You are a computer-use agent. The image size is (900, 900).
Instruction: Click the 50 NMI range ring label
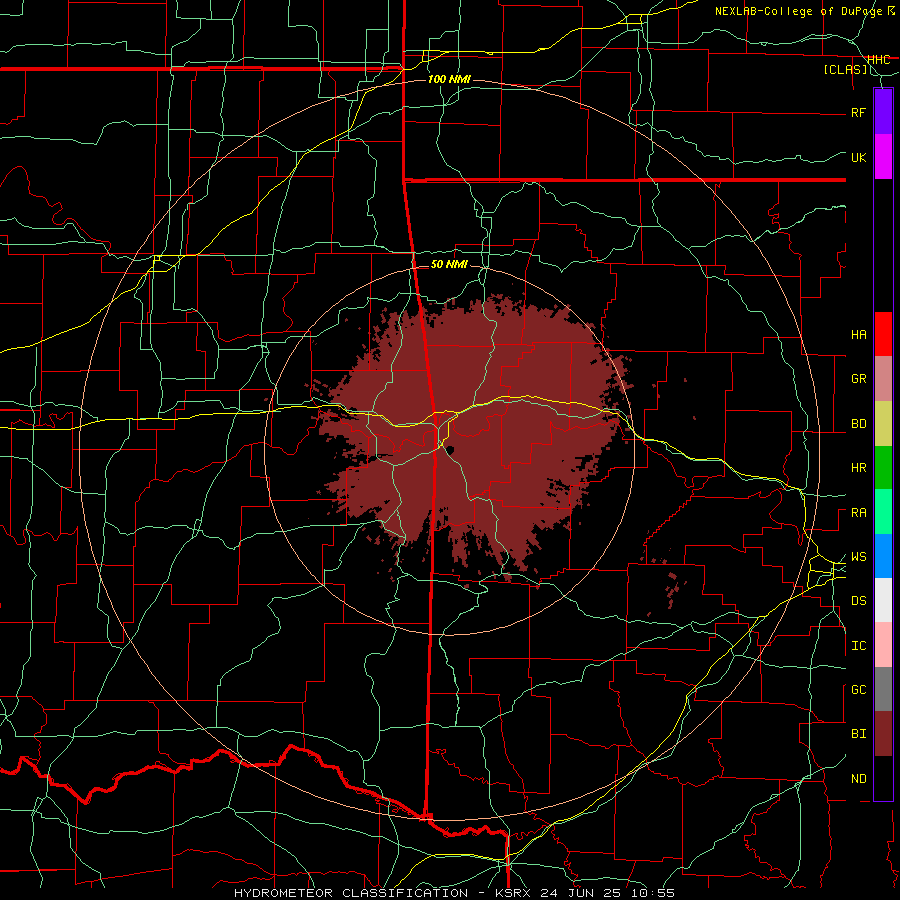(449, 264)
